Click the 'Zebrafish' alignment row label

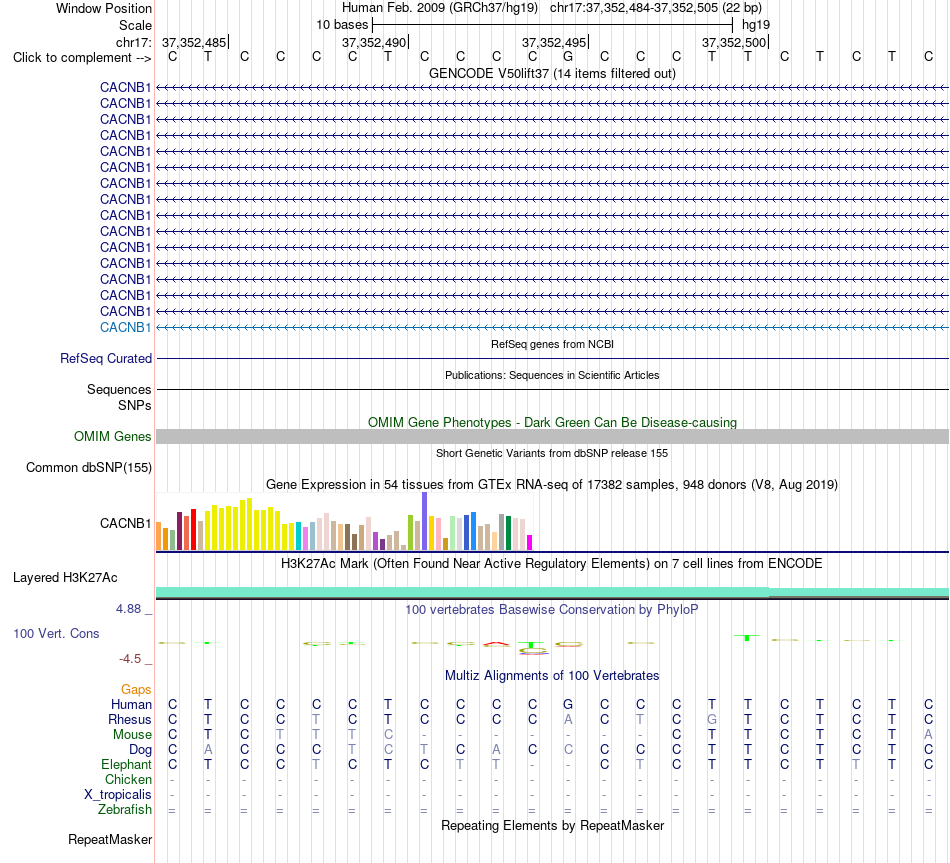click(x=125, y=810)
